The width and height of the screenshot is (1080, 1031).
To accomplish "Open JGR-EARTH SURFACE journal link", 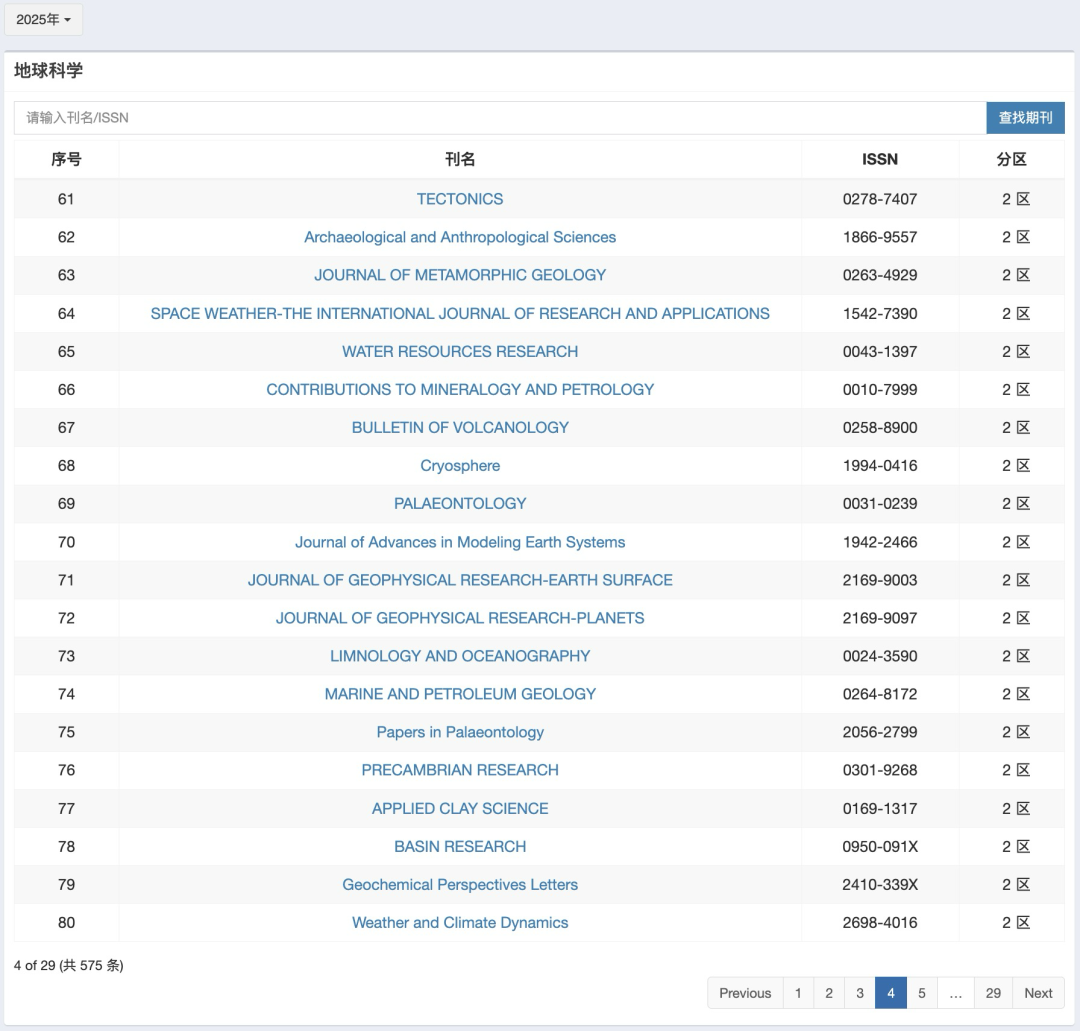I will pyautogui.click(x=460, y=580).
